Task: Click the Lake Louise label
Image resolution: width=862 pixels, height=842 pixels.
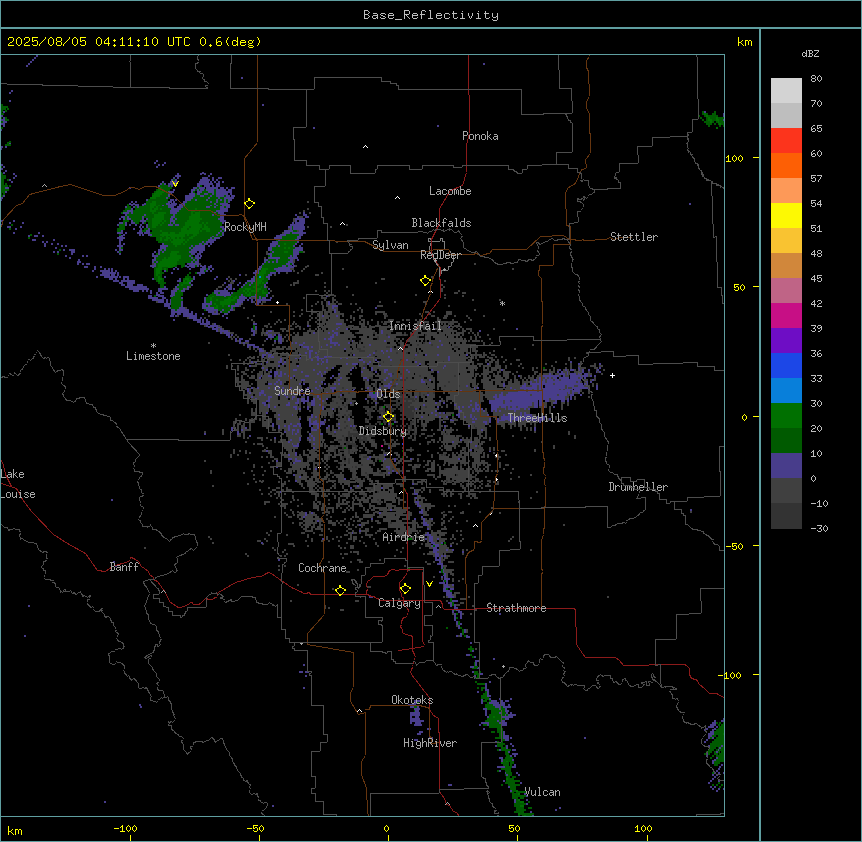Action: [18, 484]
